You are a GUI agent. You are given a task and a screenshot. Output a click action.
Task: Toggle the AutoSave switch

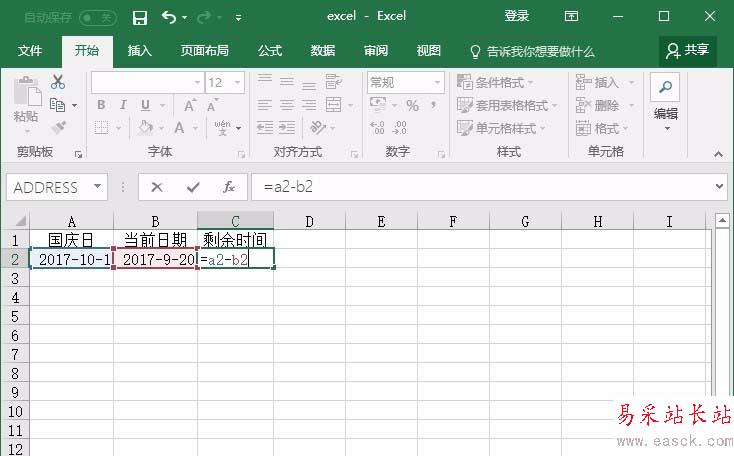[97, 17]
